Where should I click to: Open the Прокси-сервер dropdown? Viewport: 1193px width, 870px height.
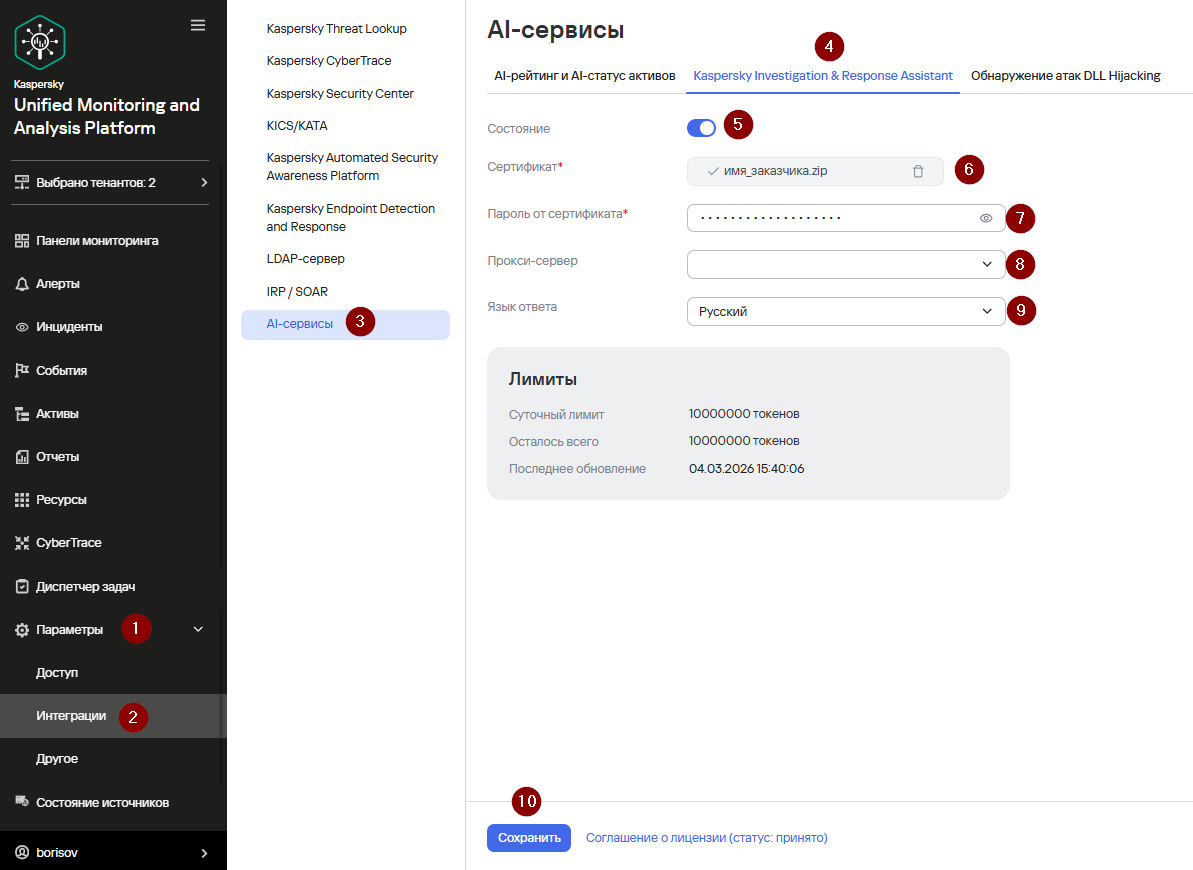846,264
